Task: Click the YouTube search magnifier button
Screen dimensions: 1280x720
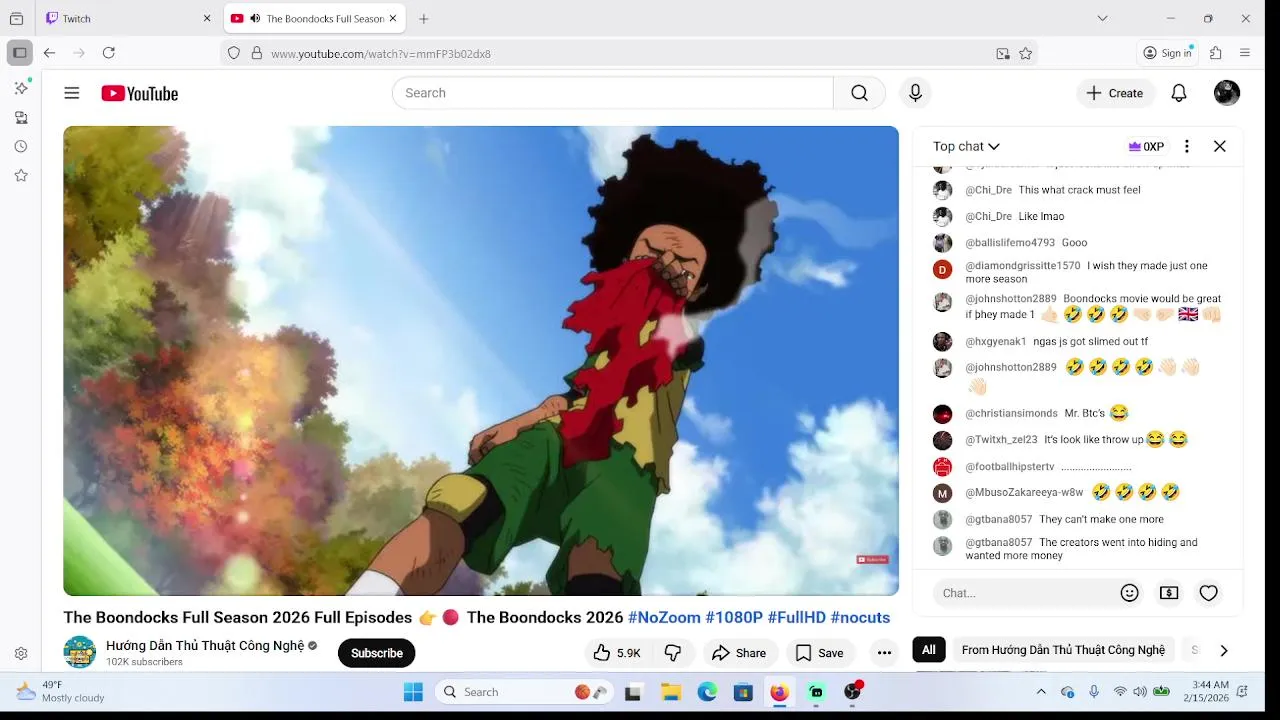Action: (x=859, y=93)
